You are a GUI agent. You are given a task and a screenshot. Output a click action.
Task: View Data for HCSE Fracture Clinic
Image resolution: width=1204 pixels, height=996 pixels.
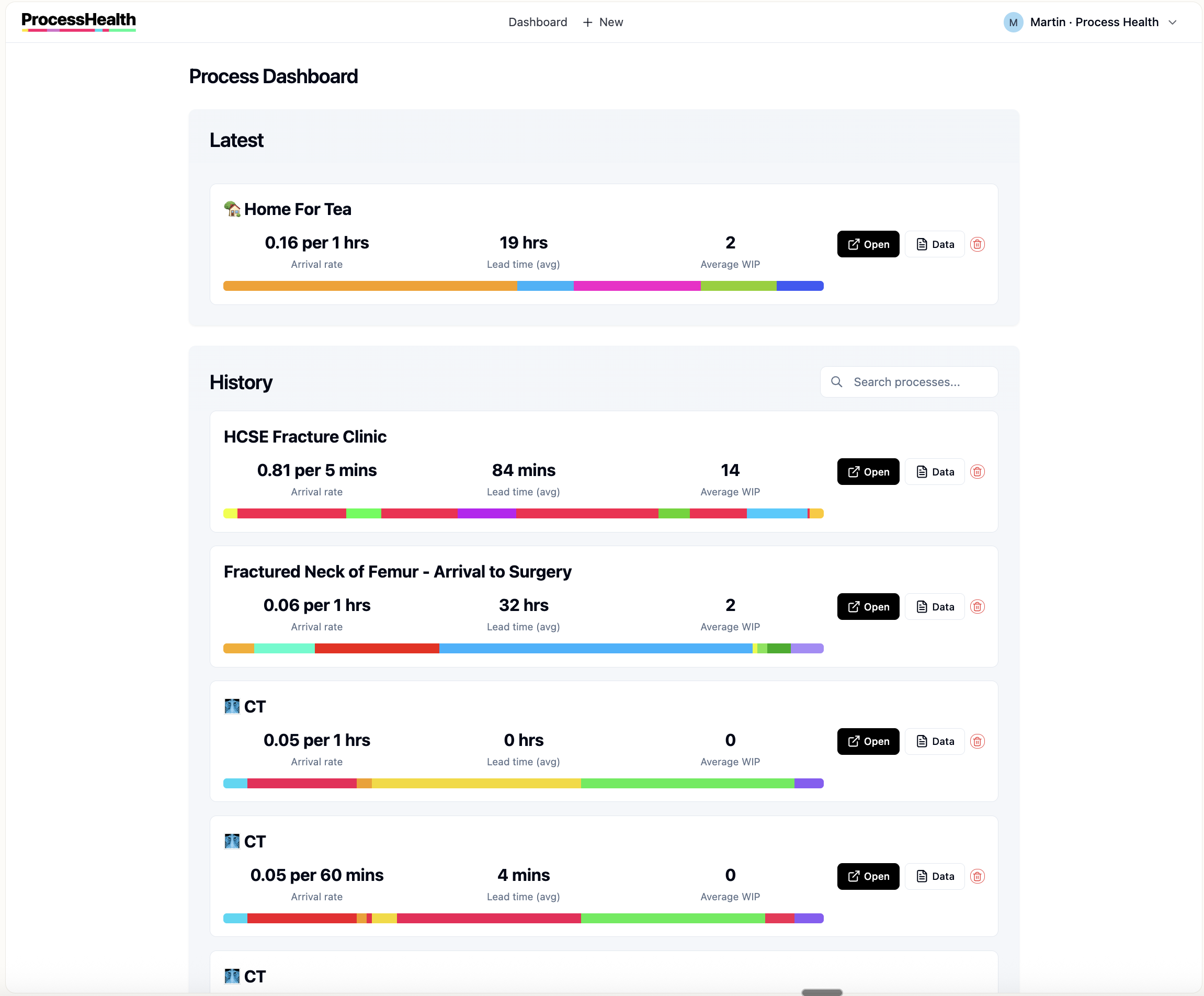click(x=935, y=471)
